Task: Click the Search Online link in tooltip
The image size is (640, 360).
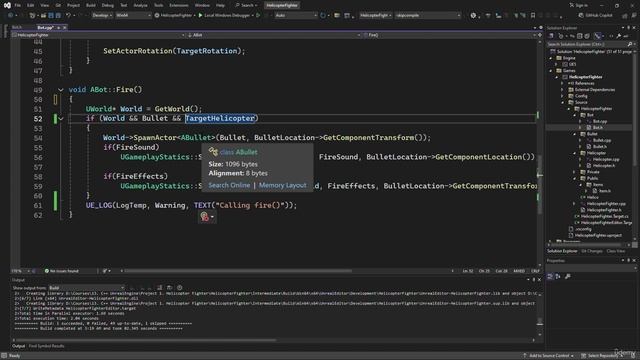Action: click(229, 185)
